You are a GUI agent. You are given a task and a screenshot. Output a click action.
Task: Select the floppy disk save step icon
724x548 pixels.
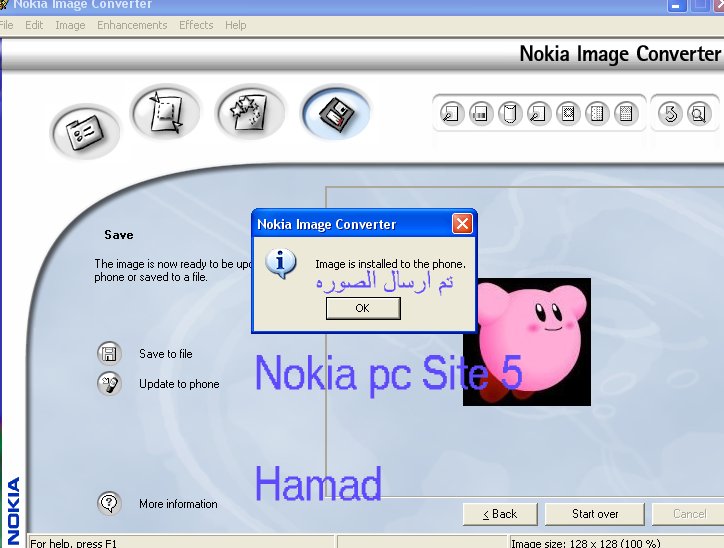pyautogui.click(x=336, y=113)
